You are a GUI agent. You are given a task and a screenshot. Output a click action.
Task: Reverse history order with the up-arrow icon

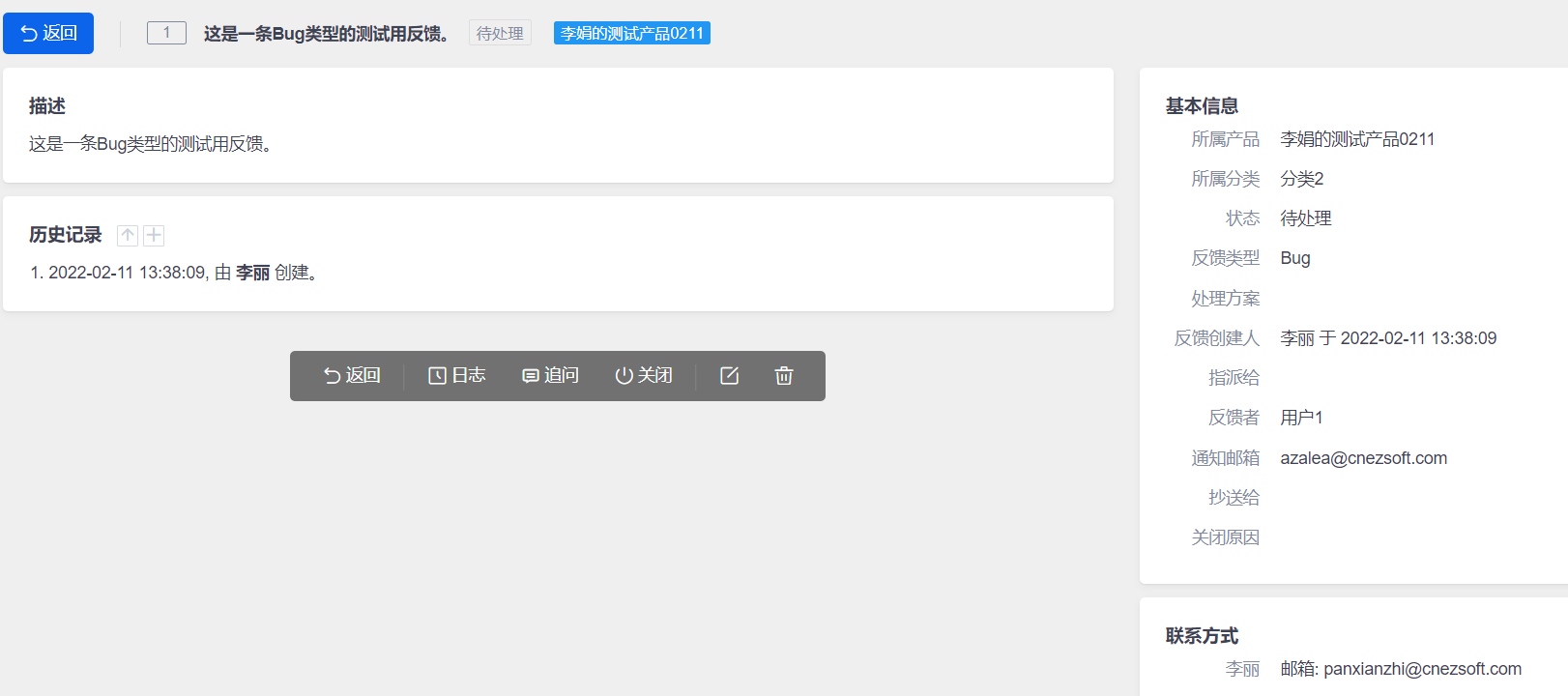128,235
